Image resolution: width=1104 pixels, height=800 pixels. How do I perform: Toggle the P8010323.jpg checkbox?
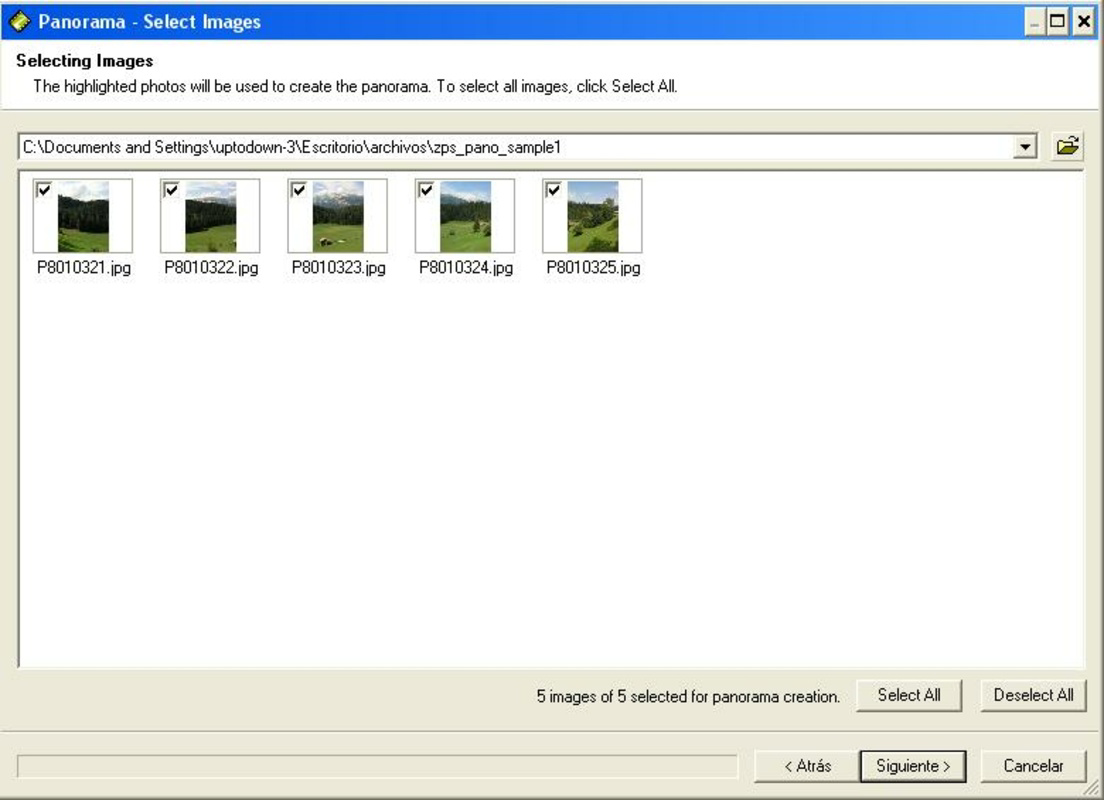(x=299, y=189)
